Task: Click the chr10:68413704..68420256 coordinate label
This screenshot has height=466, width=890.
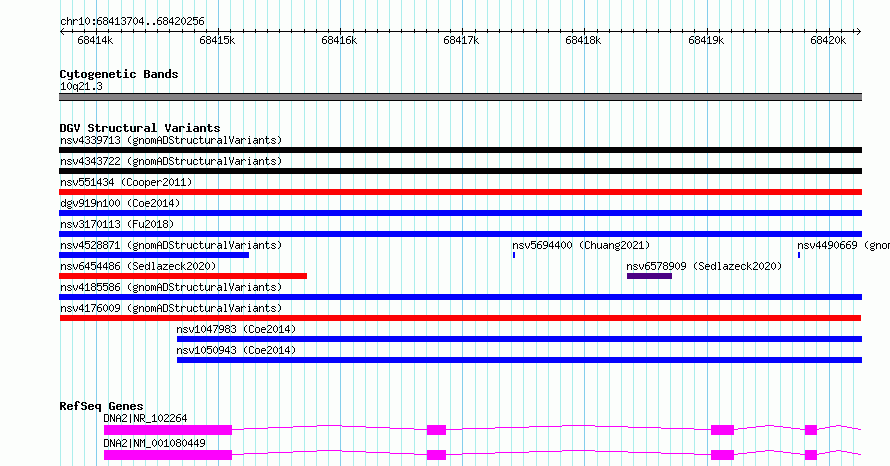Action: (132, 22)
